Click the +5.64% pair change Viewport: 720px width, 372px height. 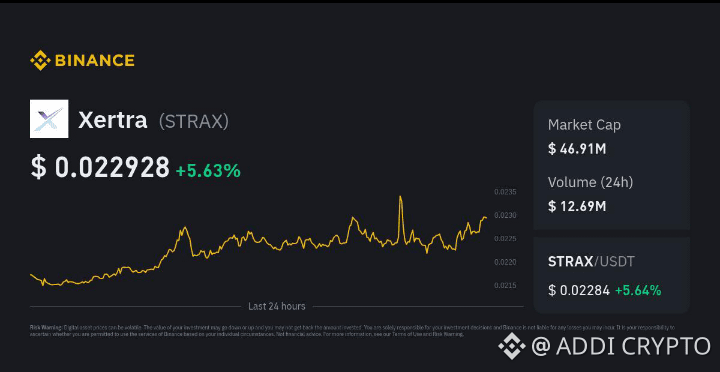point(638,290)
